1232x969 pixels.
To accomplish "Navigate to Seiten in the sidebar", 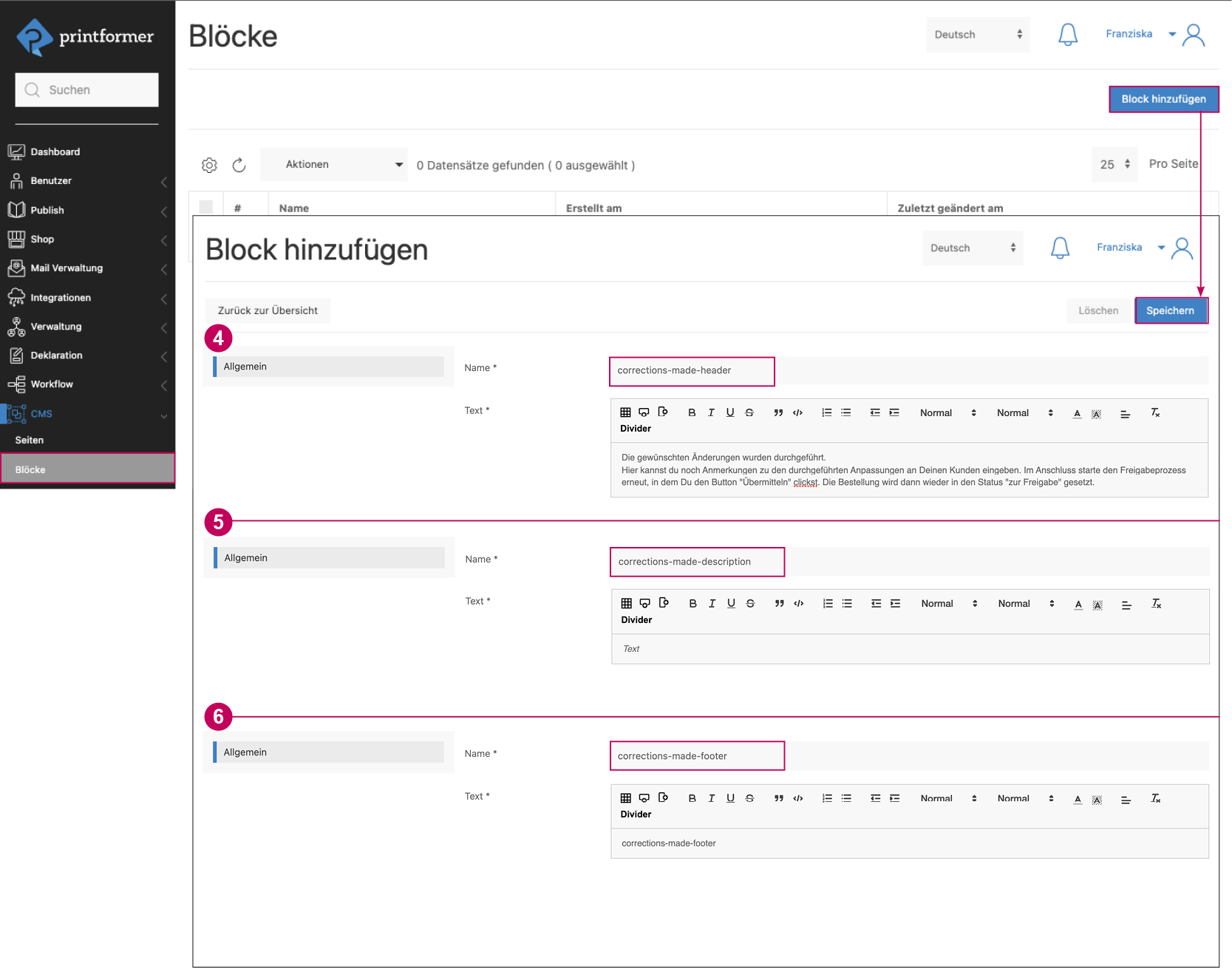I will point(29,440).
